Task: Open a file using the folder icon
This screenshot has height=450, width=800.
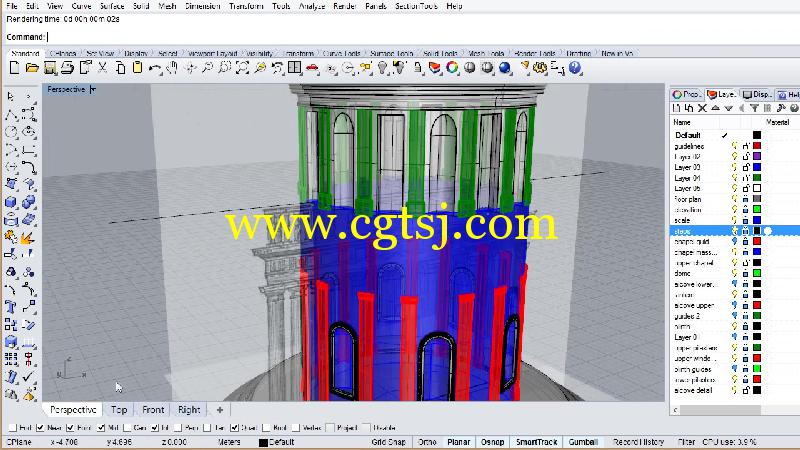Action: [x=32, y=68]
